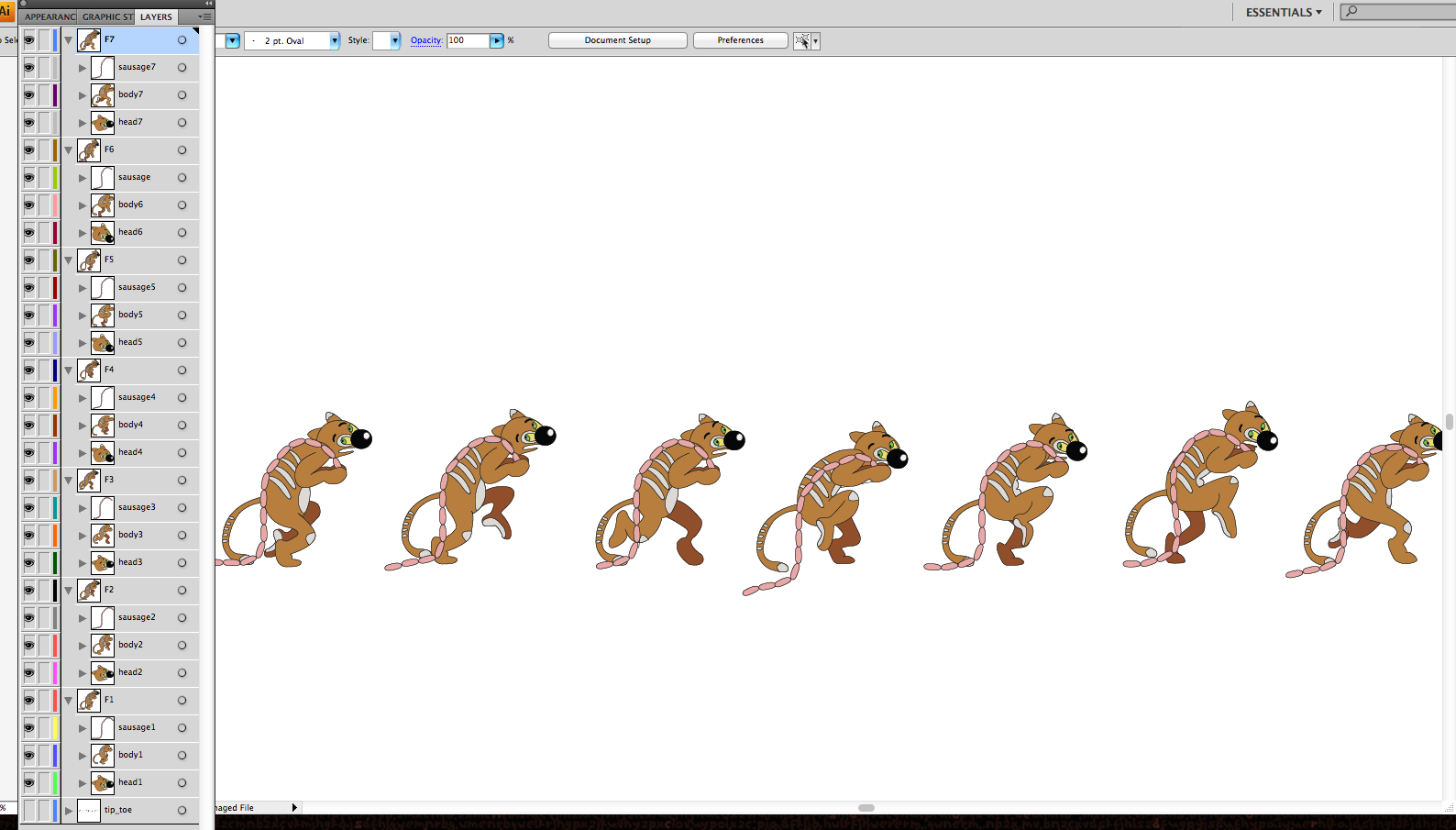Target the sausage7 layer circle icon
Screen dimensions: 1456x830
[x=182, y=68]
